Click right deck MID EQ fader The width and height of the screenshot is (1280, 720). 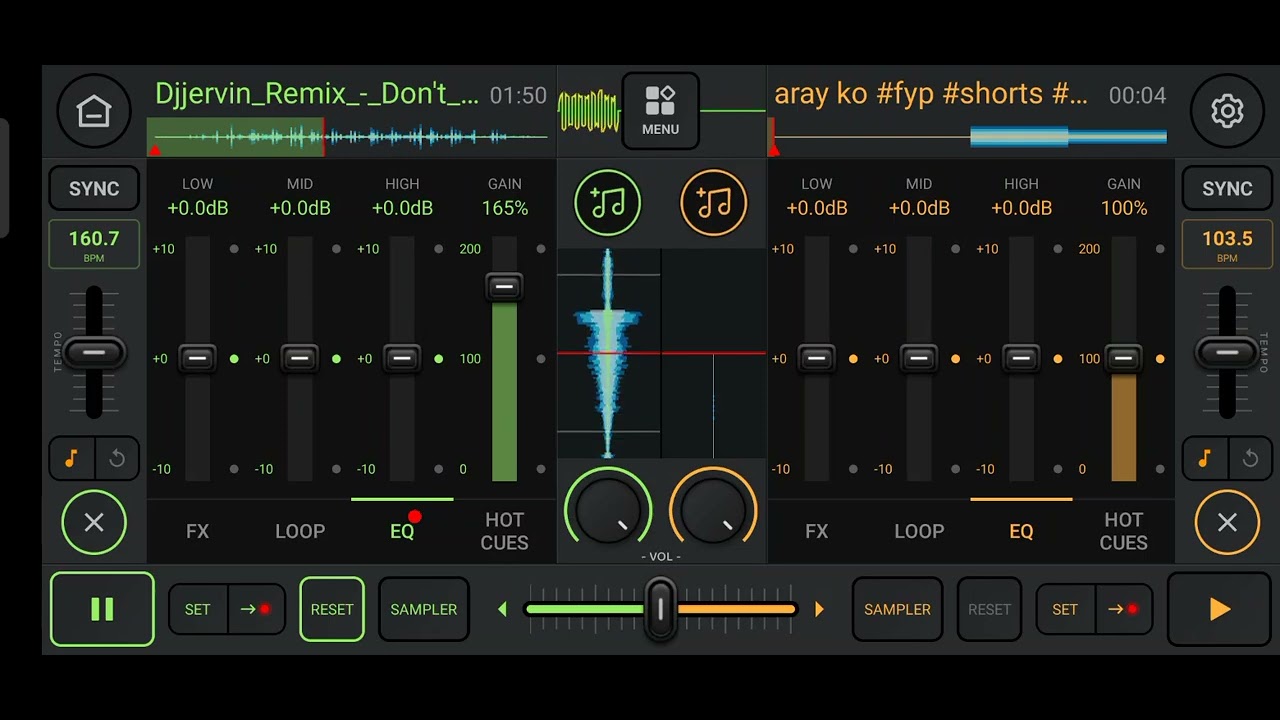click(919, 358)
